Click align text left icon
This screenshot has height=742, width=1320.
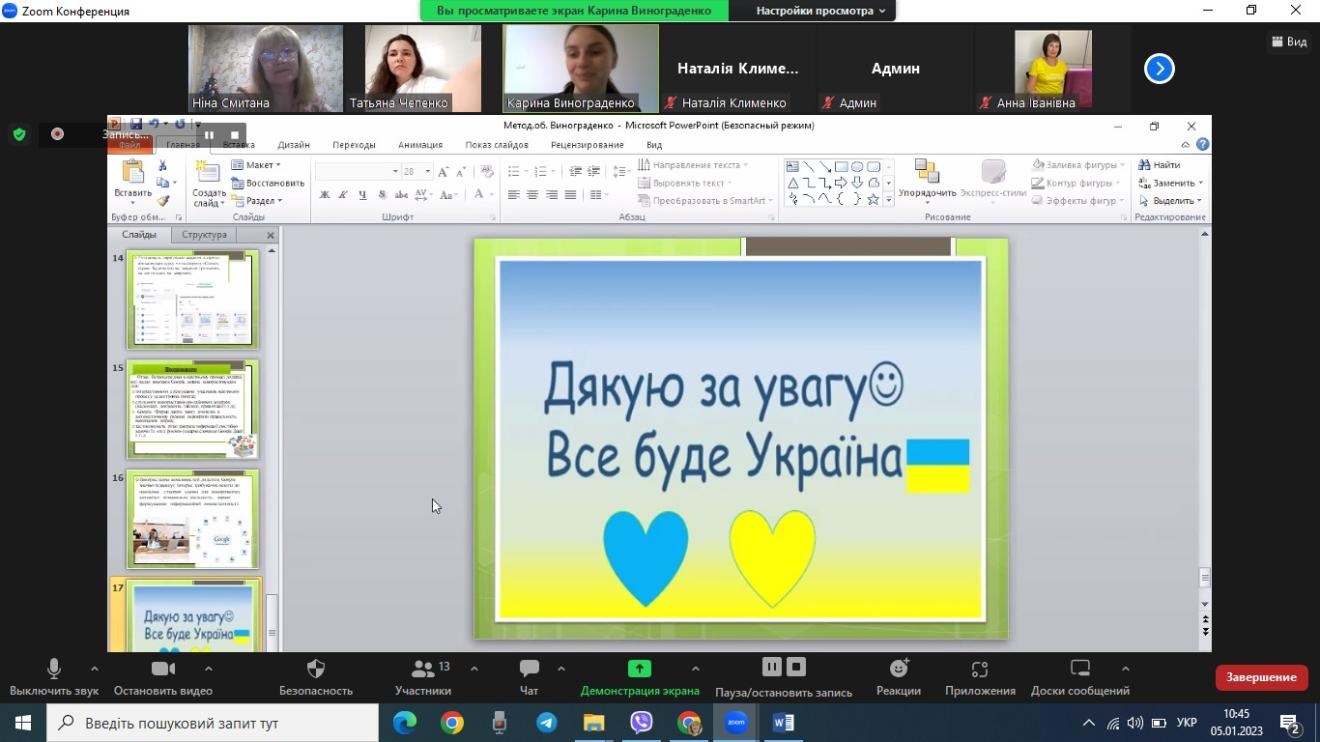(513, 195)
